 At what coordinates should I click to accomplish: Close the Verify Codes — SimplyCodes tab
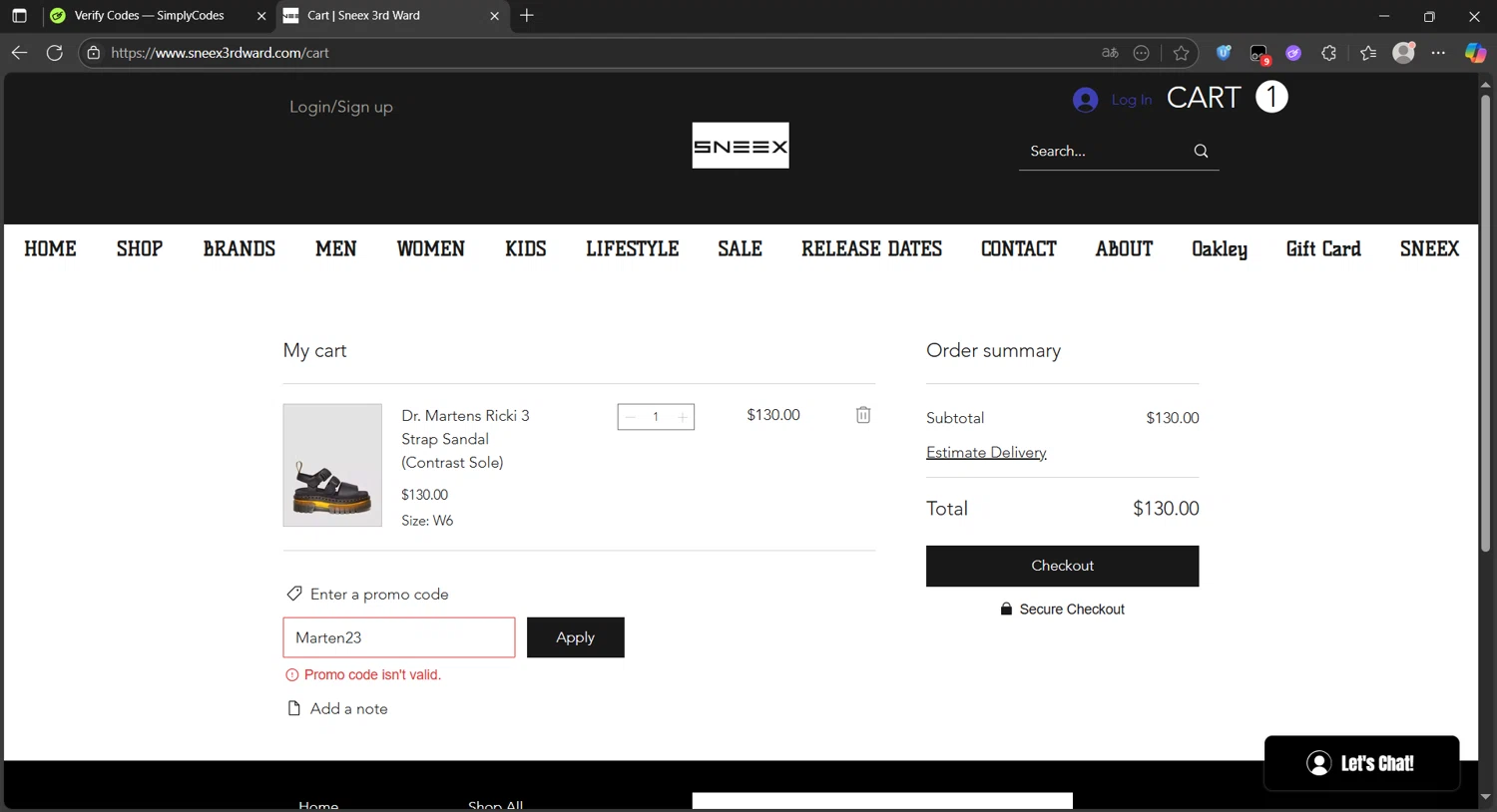(x=261, y=16)
